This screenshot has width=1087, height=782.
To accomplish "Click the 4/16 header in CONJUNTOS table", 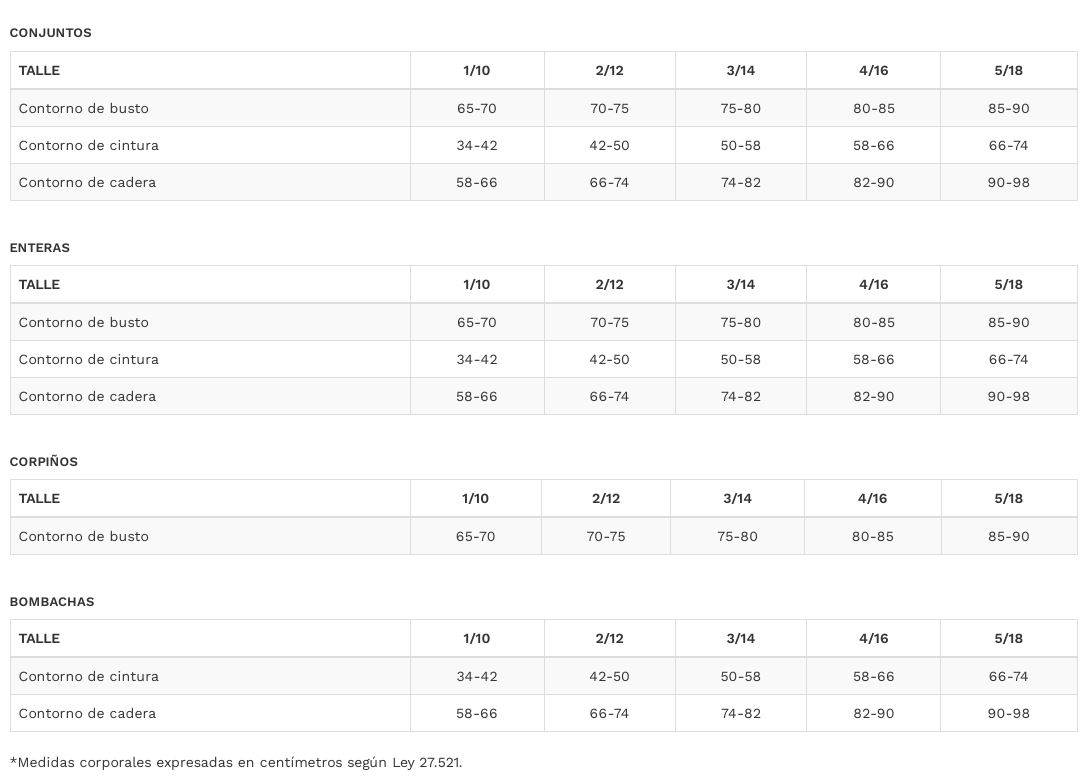I will [873, 70].
